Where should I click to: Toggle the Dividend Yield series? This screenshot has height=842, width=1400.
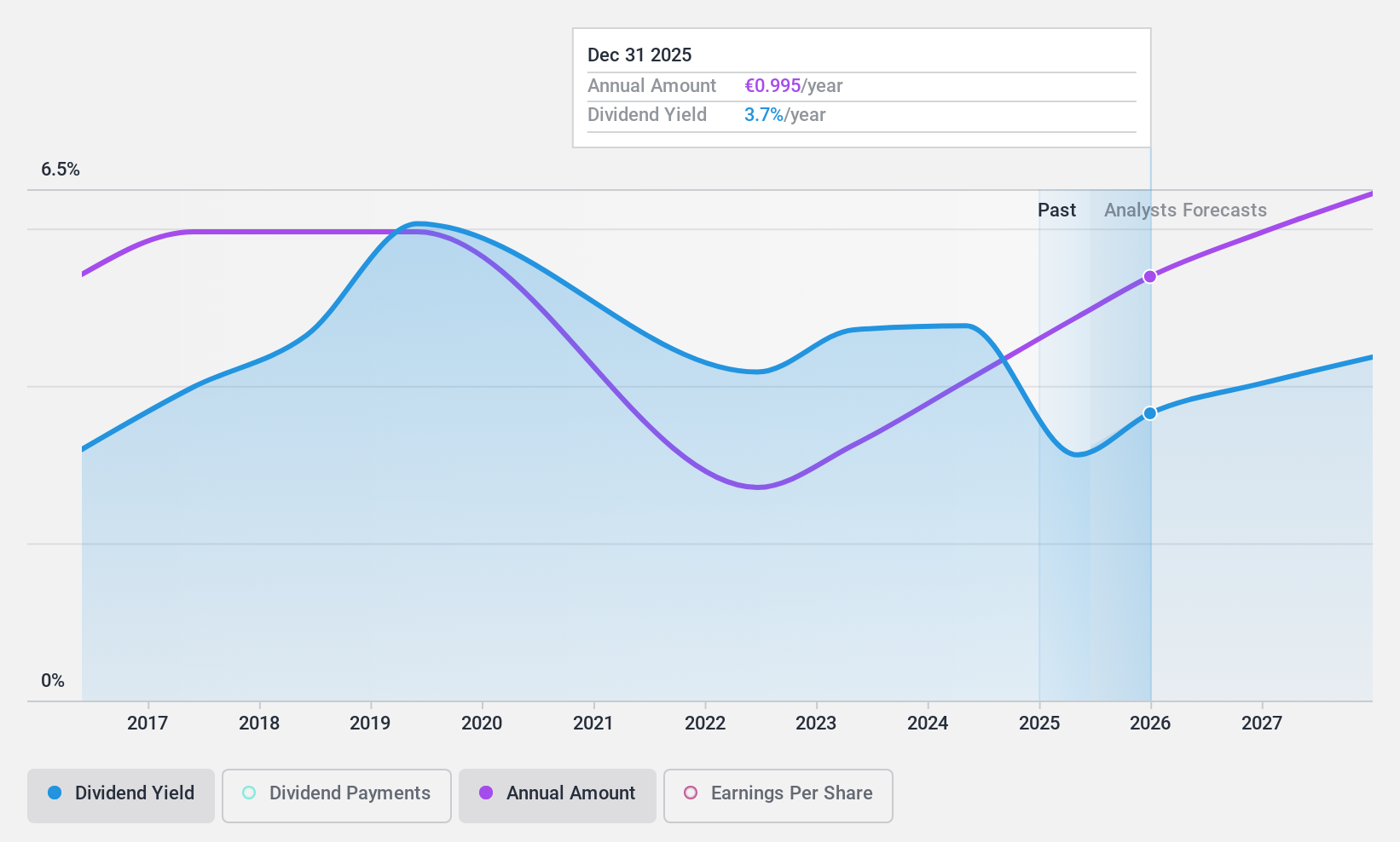coord(120,795)
